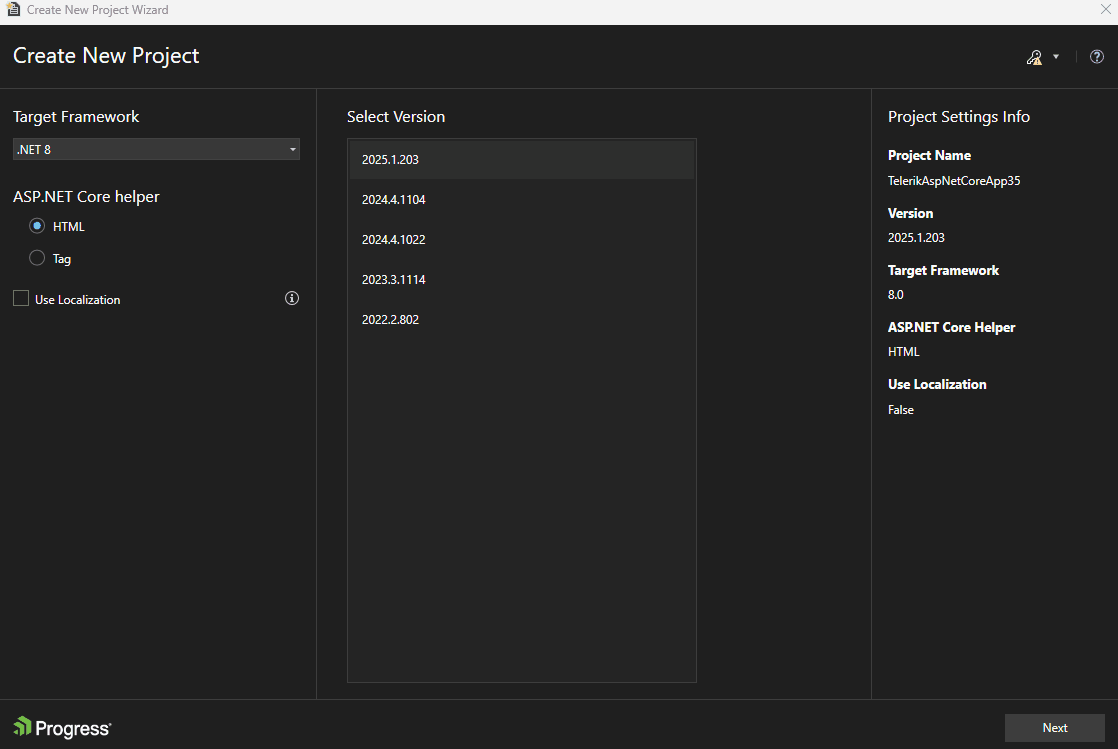Click the Next button
Viewport: 1118px width, 749px height.
pyautogui.click(x=1055, y=728)
